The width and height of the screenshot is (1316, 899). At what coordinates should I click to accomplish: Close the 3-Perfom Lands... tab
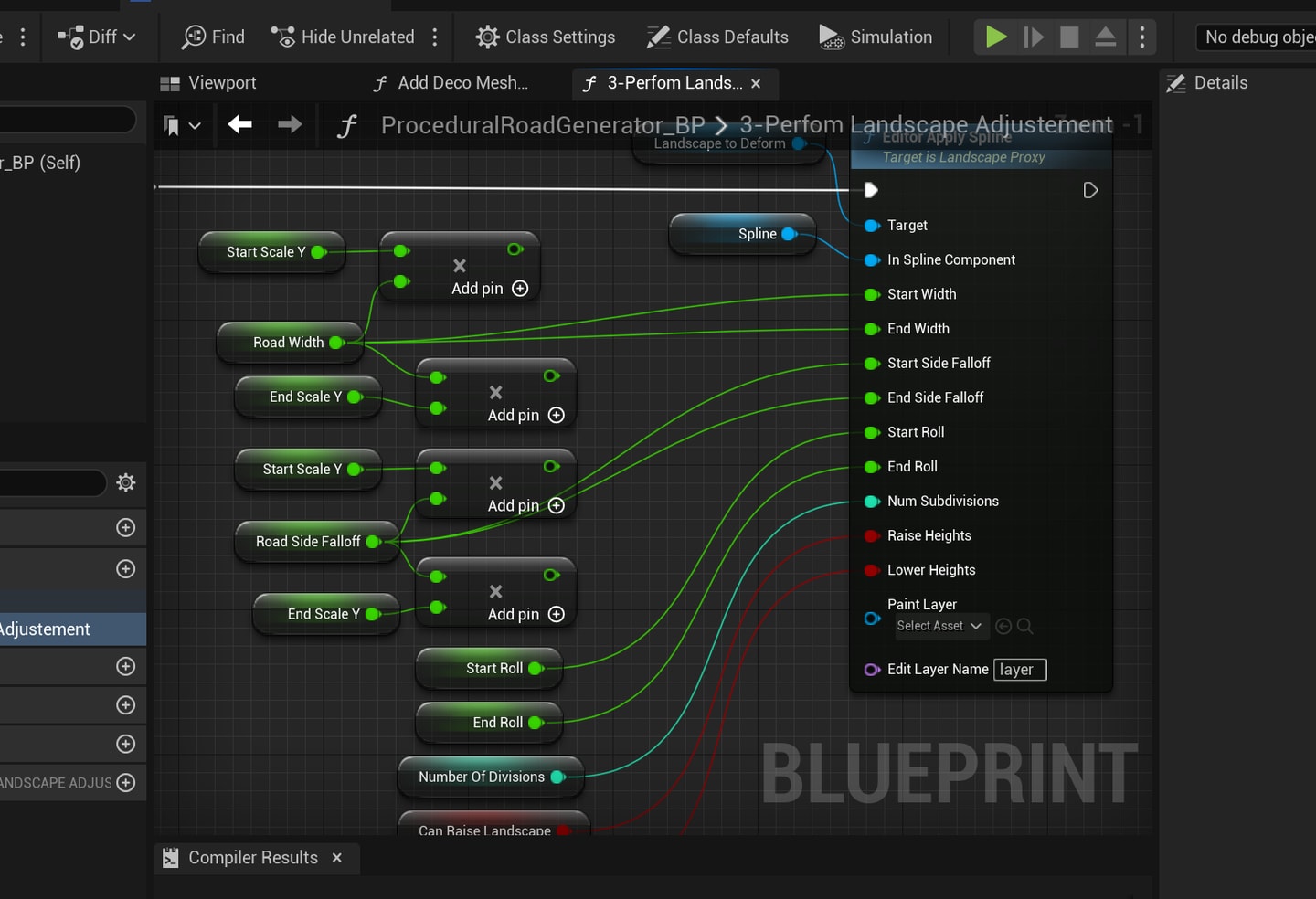(x=756, y=84)
